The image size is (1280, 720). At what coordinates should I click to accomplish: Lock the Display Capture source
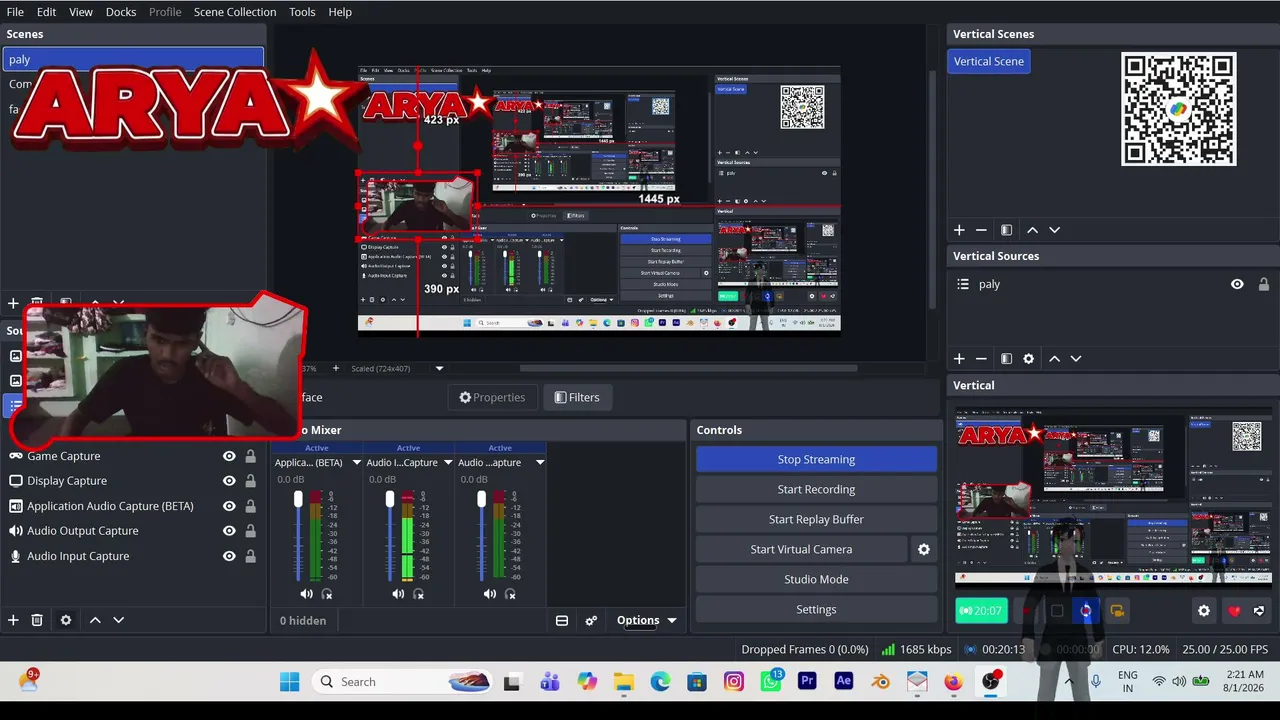(250, 481)
